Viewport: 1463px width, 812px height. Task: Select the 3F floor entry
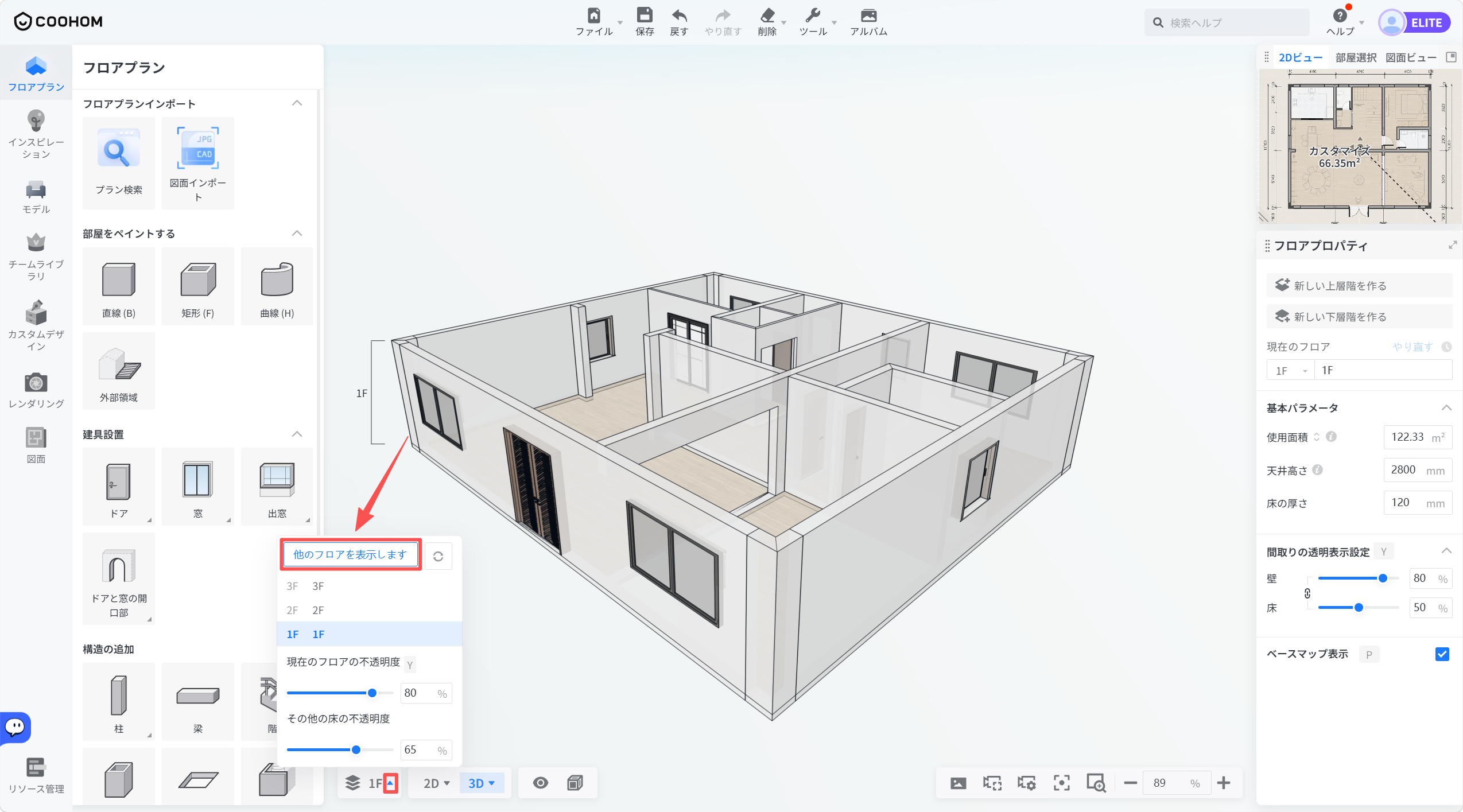[370, 586]
